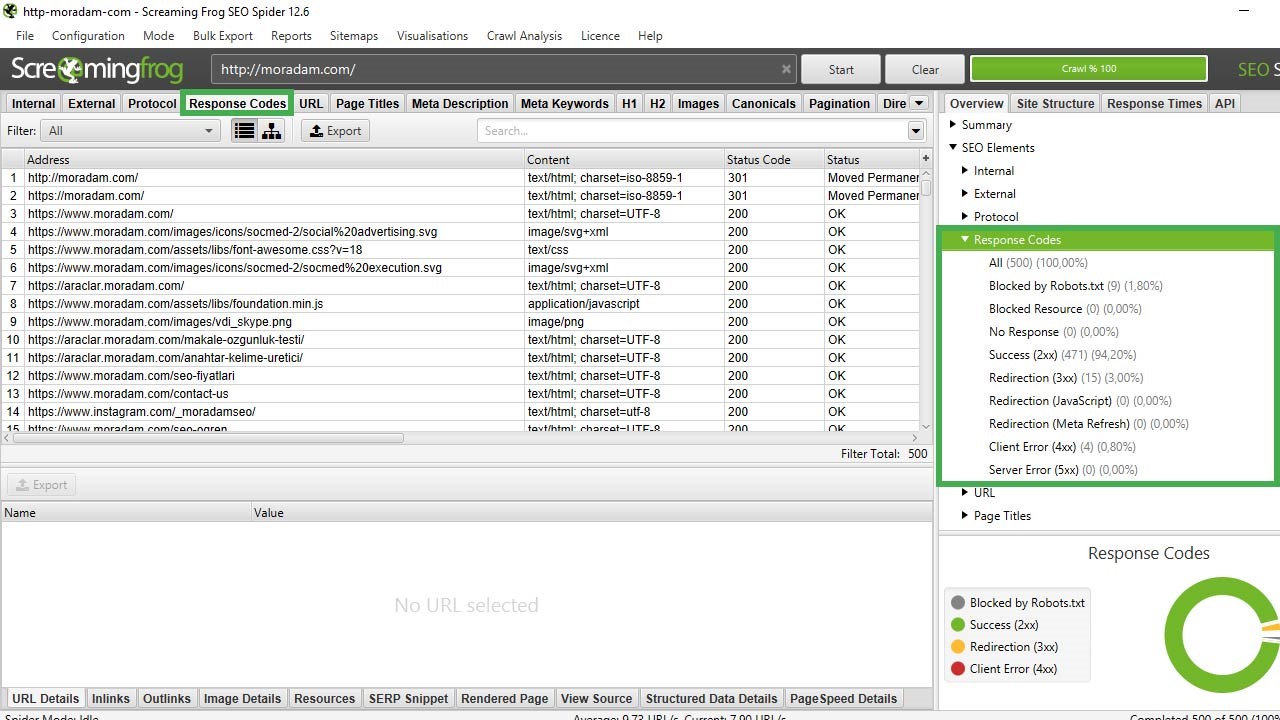Select row https://www.moradam.com/seo-fiyatlari
Screen dimensions: 1280x720
tap(461, 376)
